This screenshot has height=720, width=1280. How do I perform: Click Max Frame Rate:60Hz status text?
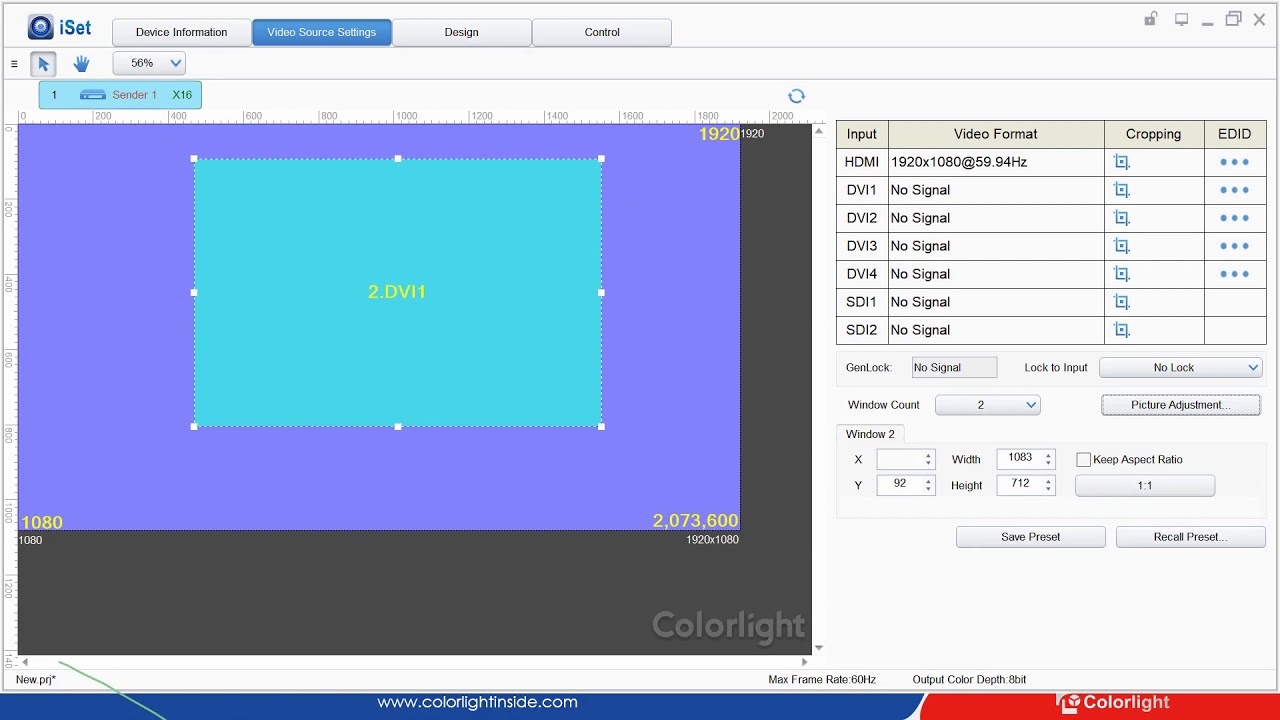point(822,680)
